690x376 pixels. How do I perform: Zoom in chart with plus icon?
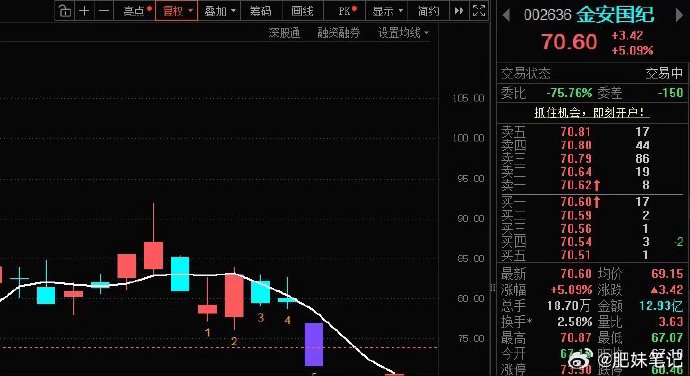84,11
